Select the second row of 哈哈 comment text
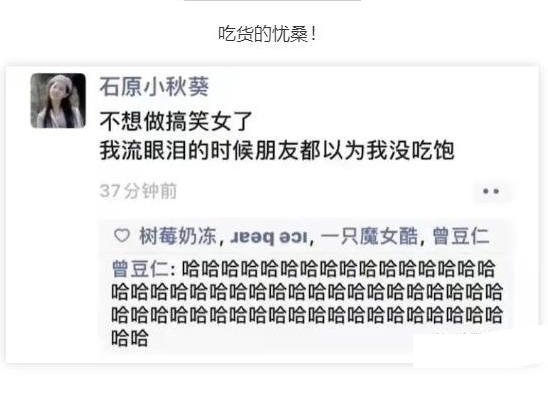Image resolution: width=548 pixels, height=406 pixels. tap(307, 292)
